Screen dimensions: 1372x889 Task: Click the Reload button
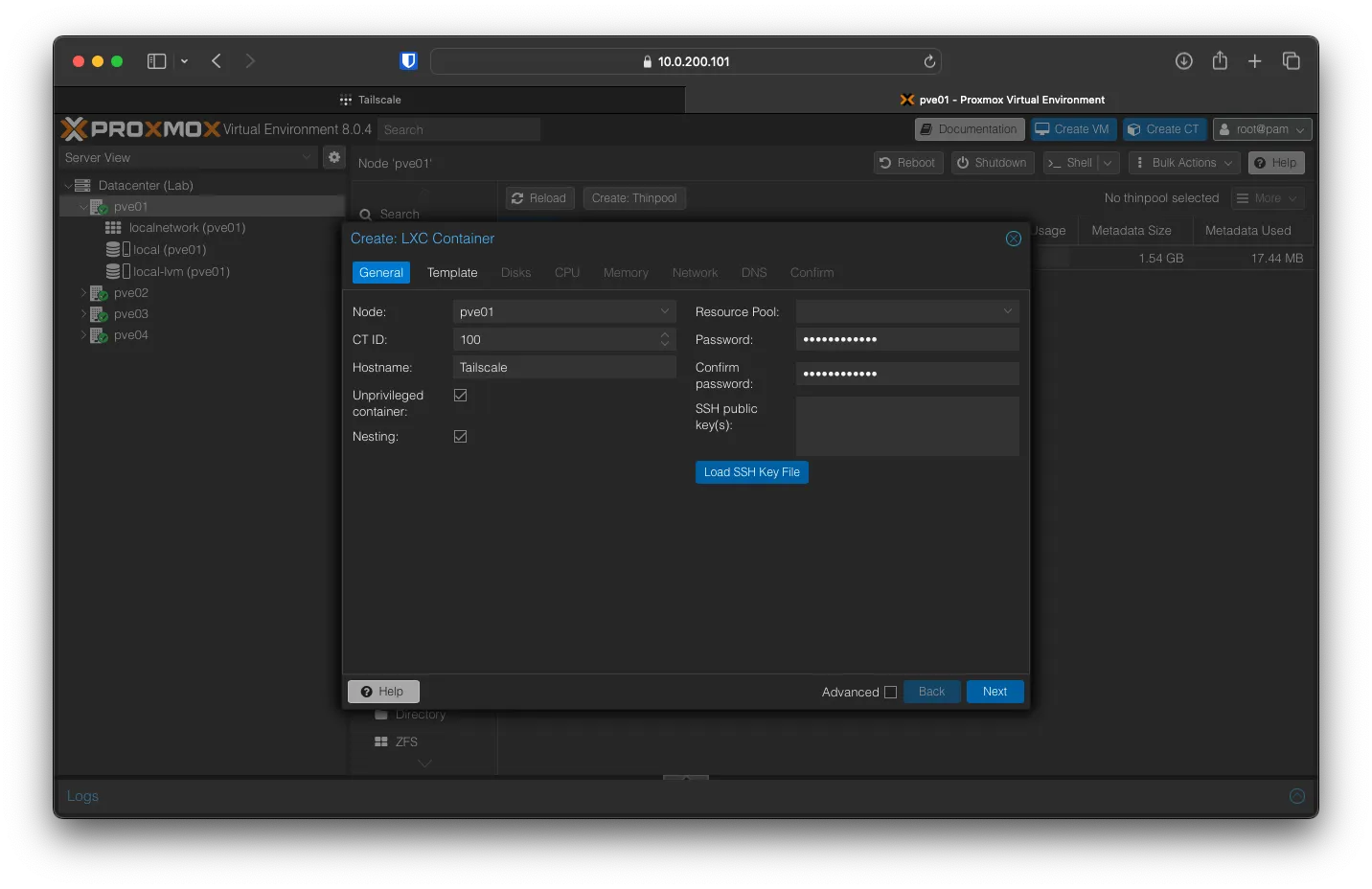tap(540, 198)
